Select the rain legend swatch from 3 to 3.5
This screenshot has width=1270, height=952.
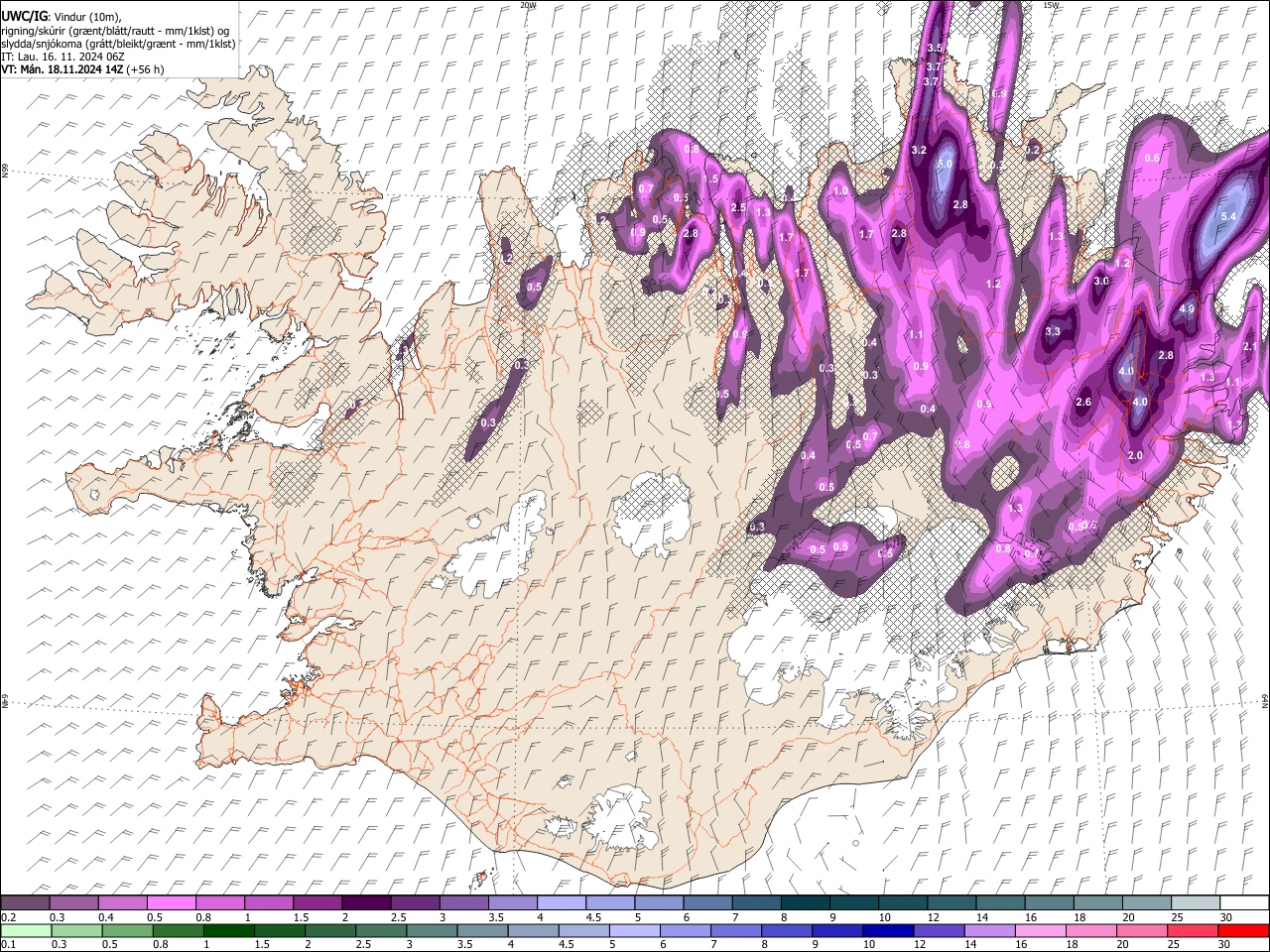point(433,930)
